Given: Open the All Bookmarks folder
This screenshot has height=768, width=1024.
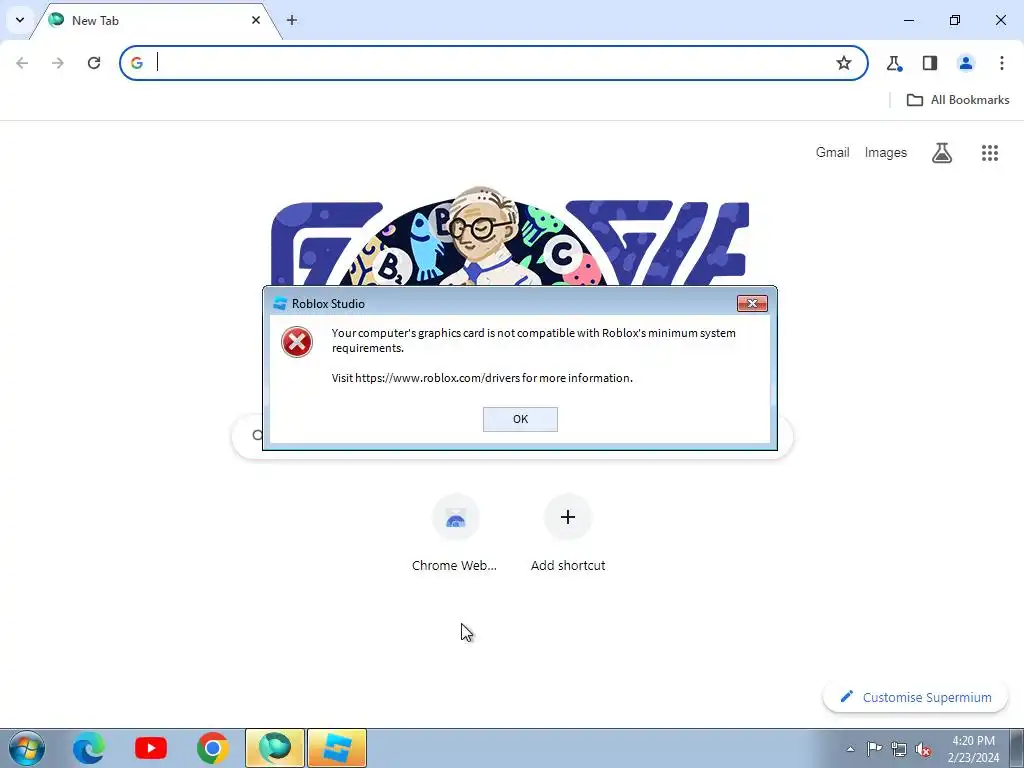Looking at the screenshot, I should pyautogui.click(x=958, y=100).
